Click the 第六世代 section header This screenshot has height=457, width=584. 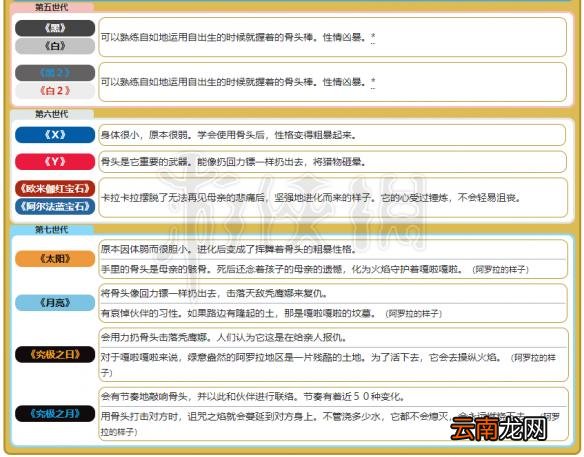[51, 114]
